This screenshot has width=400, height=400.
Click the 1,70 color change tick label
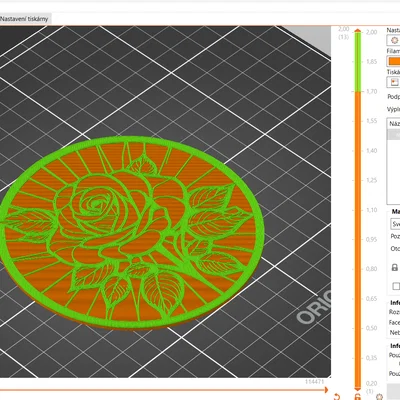coord(371,91)
